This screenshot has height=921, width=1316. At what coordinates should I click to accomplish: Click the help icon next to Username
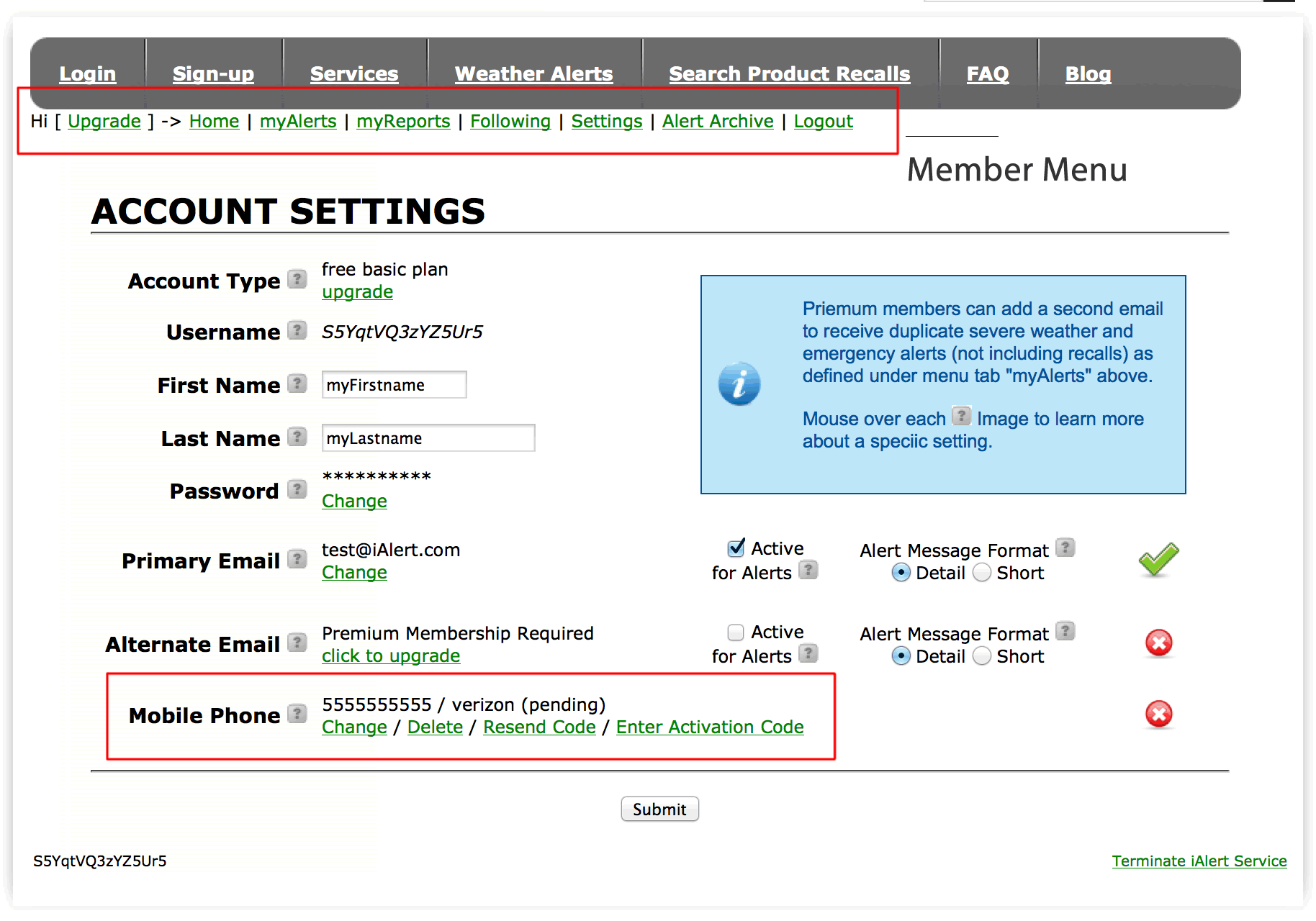pos(297,331)
